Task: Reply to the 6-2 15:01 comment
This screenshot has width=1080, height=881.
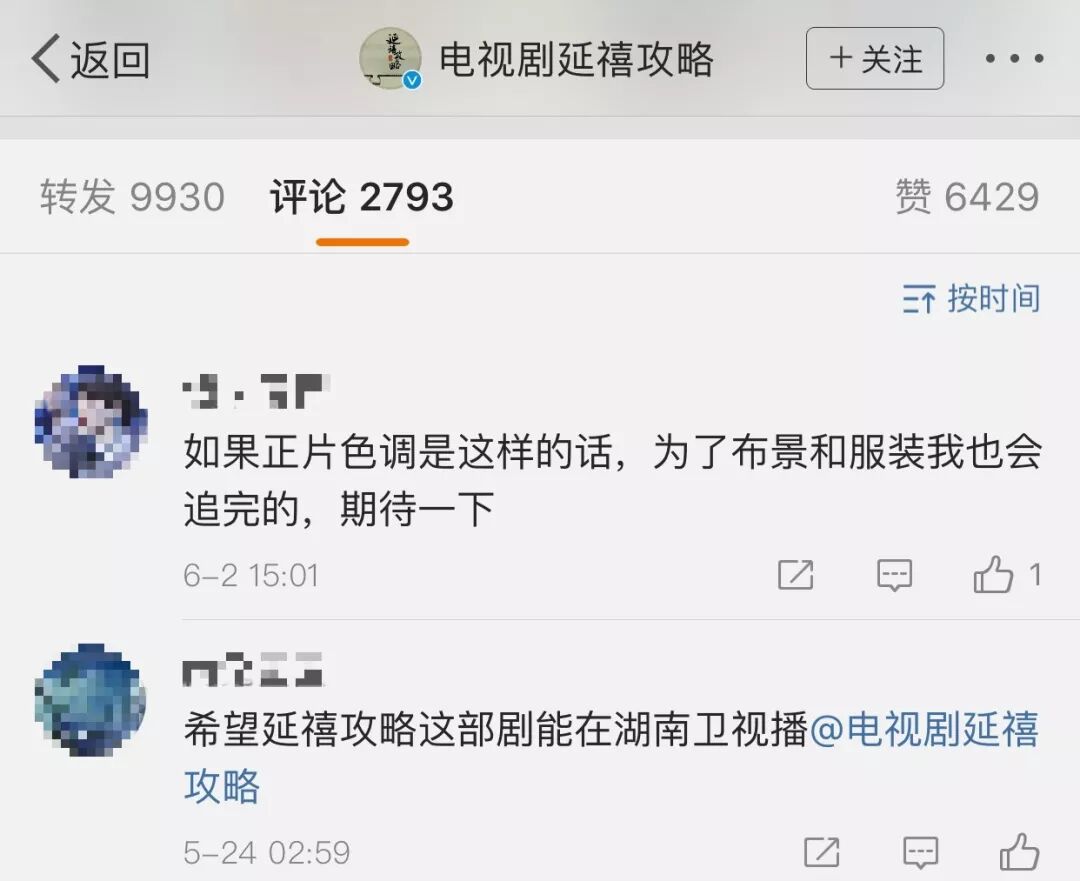Action: pyautogui.click(x=894, y=574)
